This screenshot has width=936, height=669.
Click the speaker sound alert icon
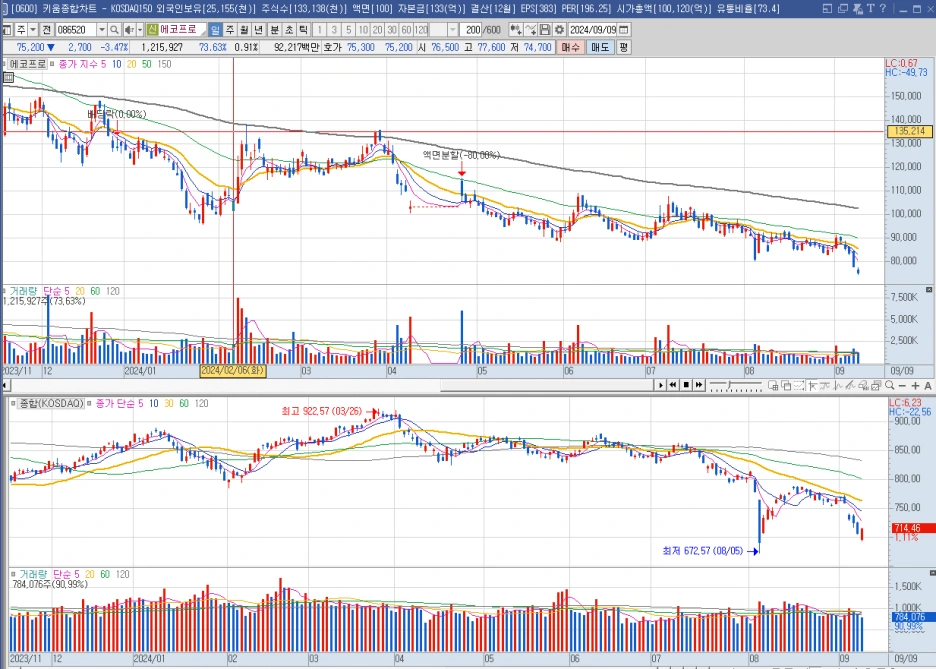click(x=128, y=29)
